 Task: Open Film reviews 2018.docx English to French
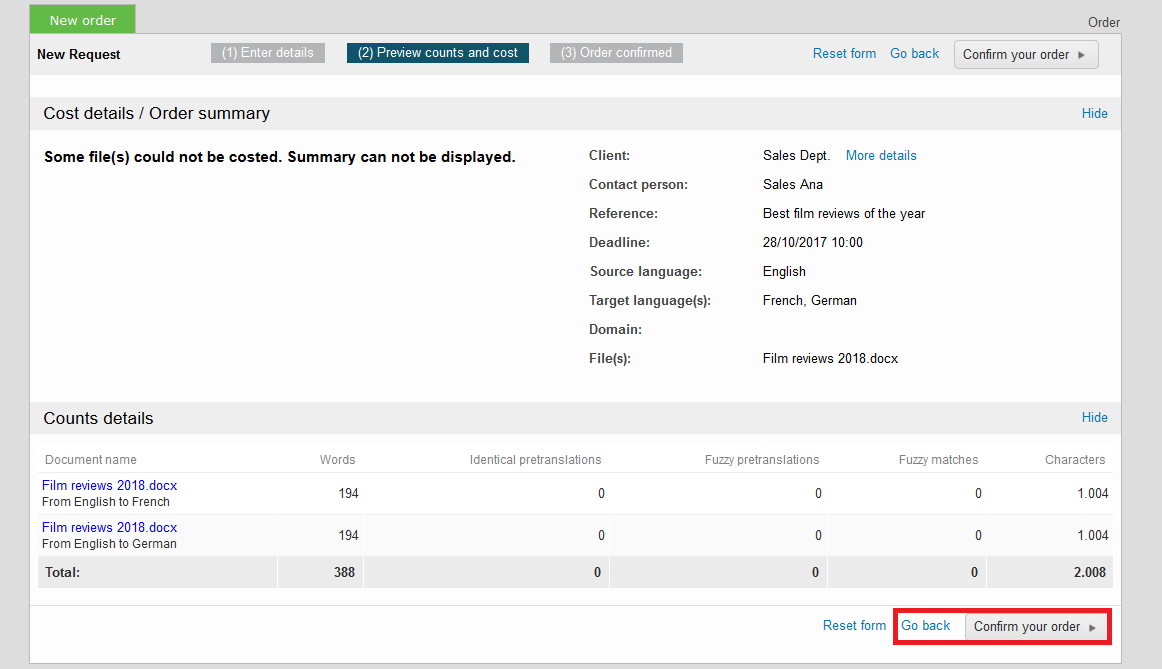tap(109, 486)
